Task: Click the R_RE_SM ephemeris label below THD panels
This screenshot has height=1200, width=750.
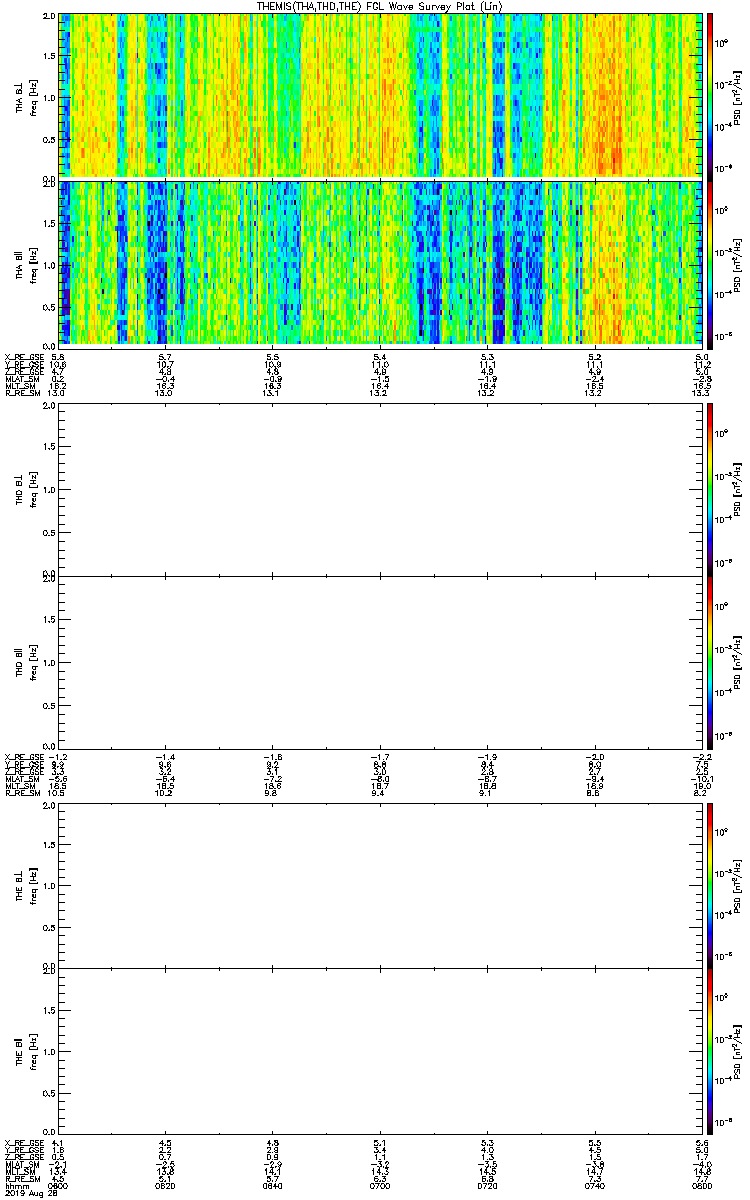Action: click(21, 792)
